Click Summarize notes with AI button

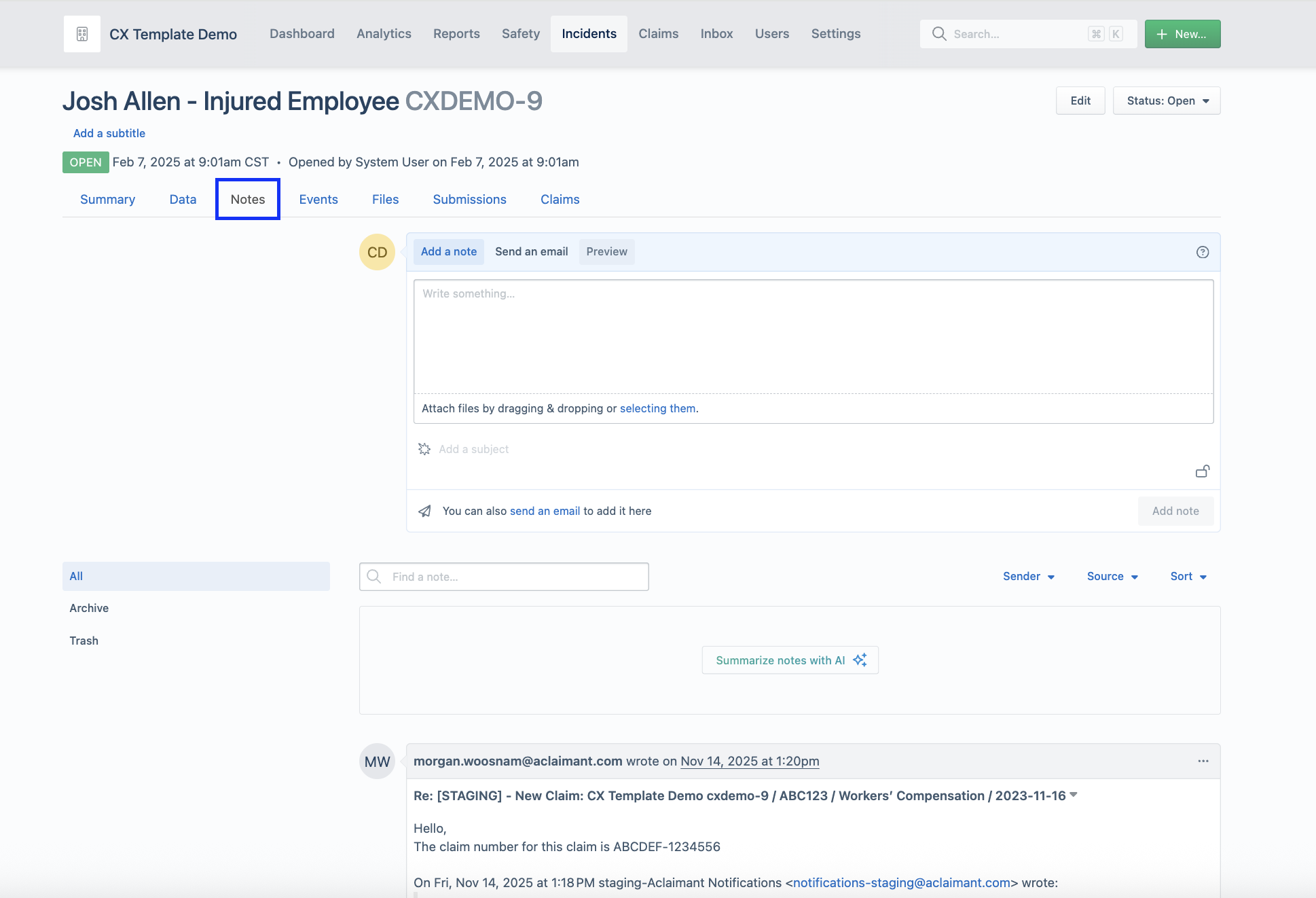point(790,660)
